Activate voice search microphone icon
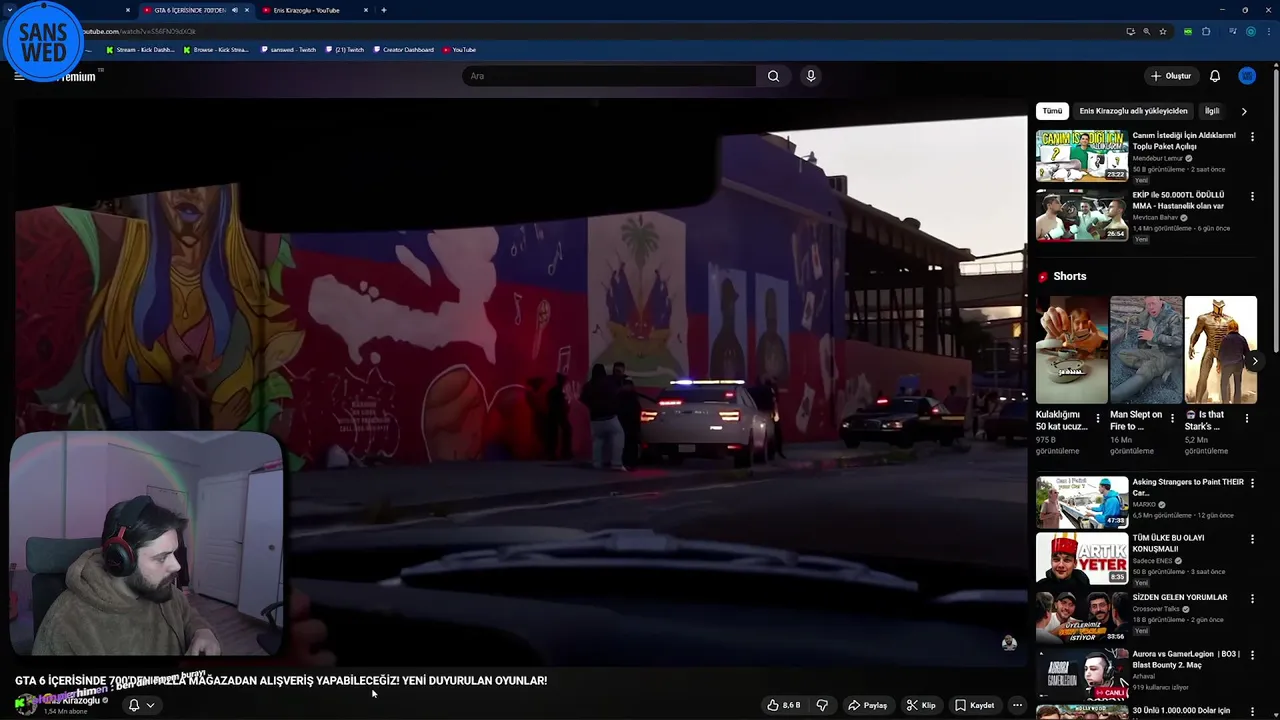 tap(811, 76)
